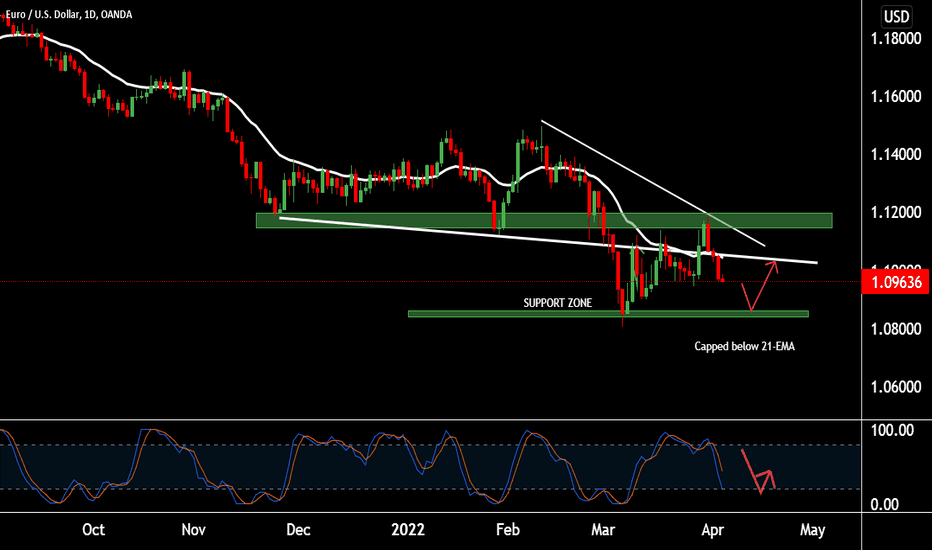932x550 pixels.
Task: Click the 2022 label on time axis
Action: (x=408, y=530)
